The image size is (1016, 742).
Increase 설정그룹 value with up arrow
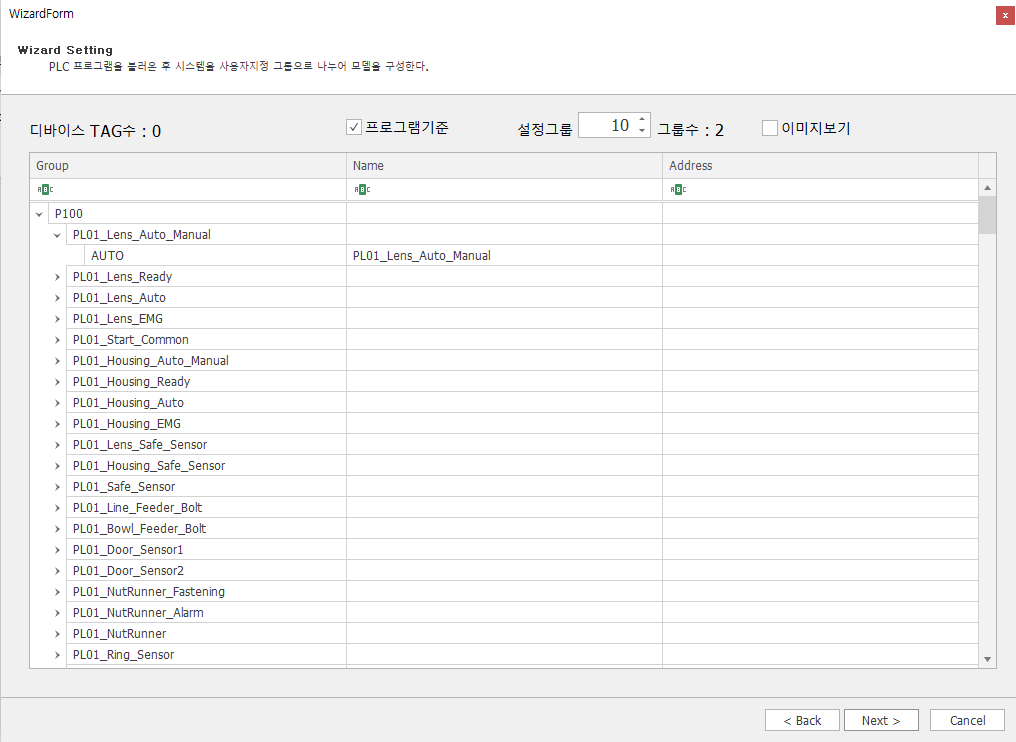point(642,120)
